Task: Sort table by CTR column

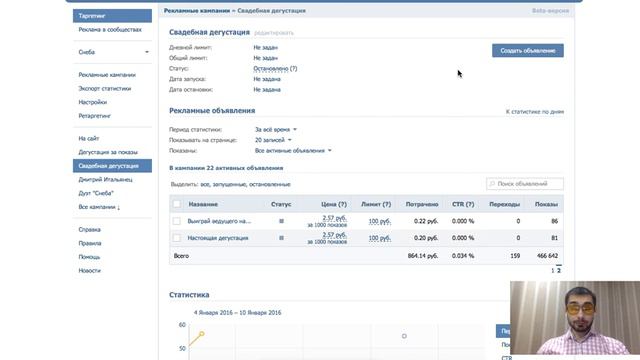Action: [463, 204]
